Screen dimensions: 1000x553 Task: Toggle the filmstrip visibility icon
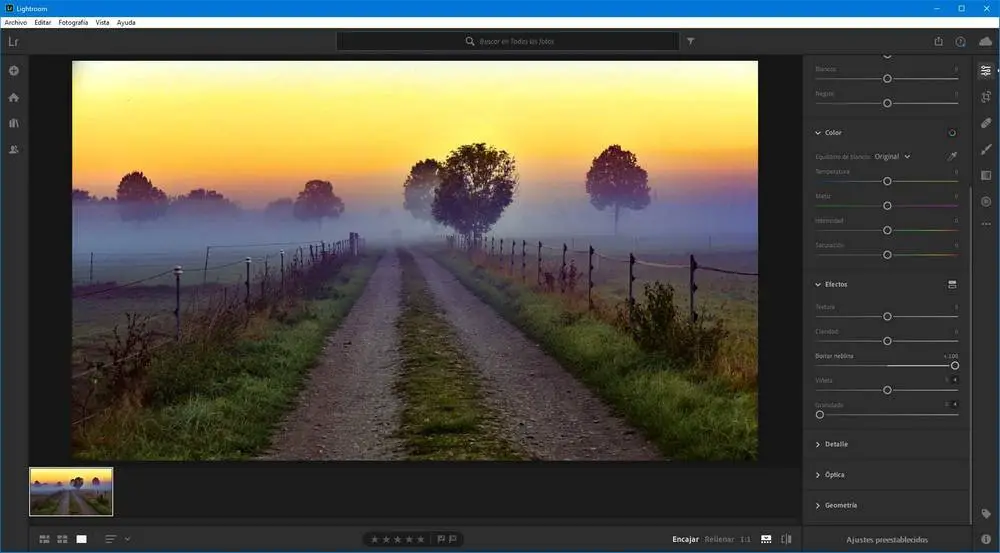(766, 539)
